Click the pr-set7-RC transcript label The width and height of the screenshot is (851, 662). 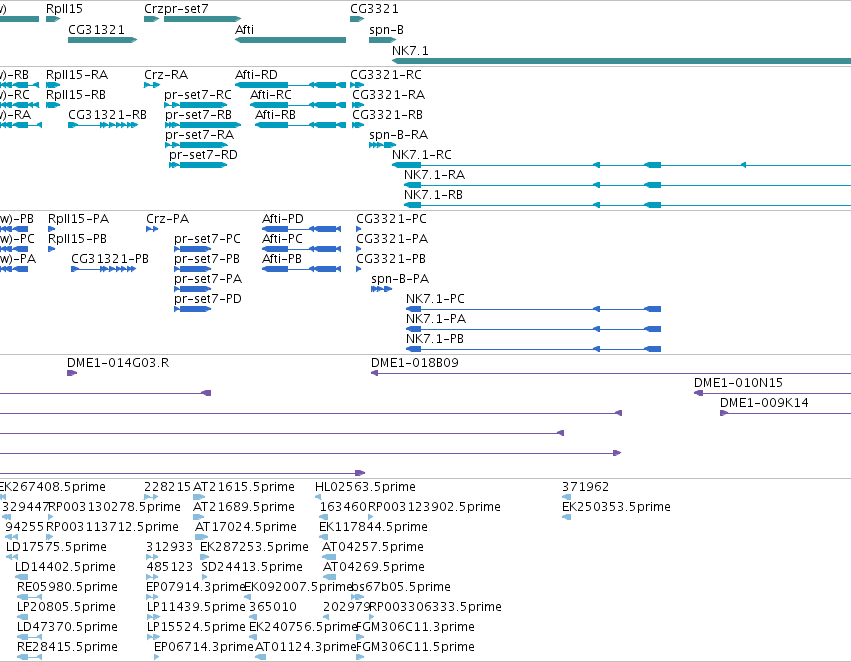pos(198,94)
